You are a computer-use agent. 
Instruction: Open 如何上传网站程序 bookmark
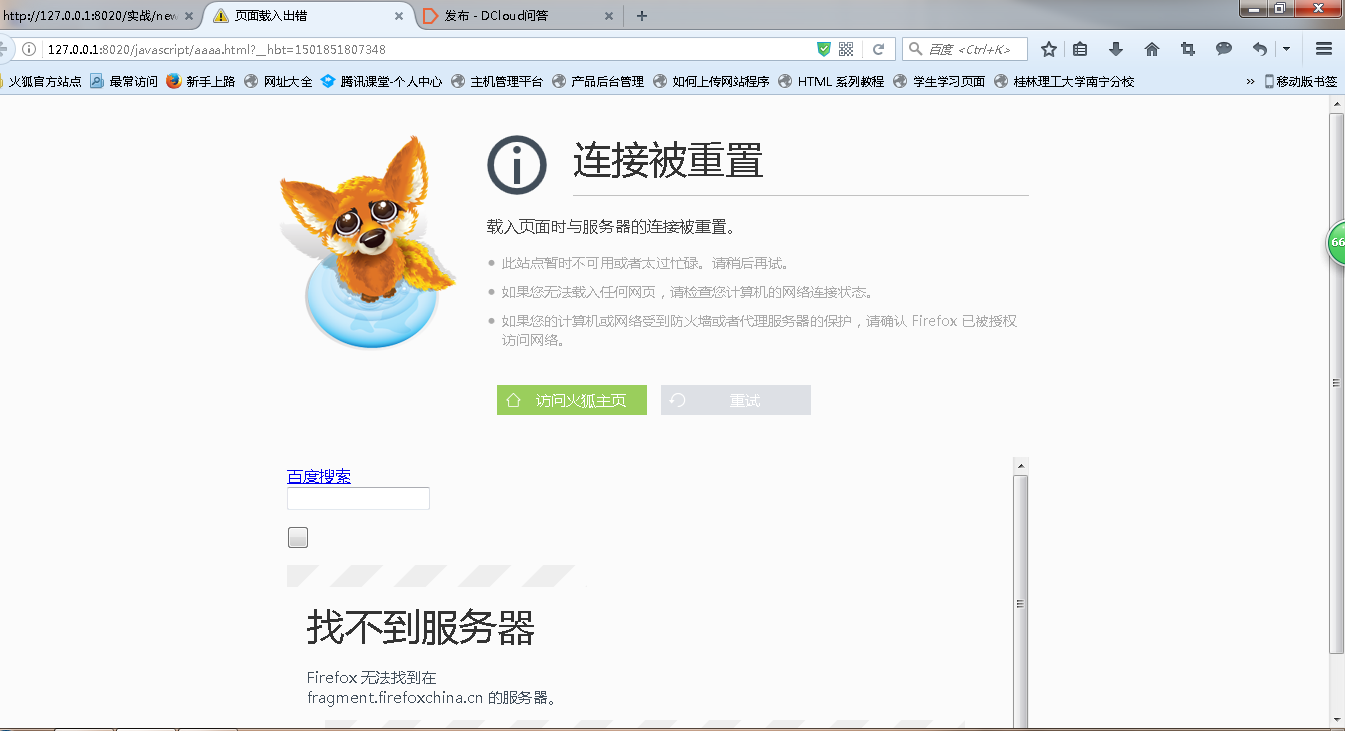point(711,82)
